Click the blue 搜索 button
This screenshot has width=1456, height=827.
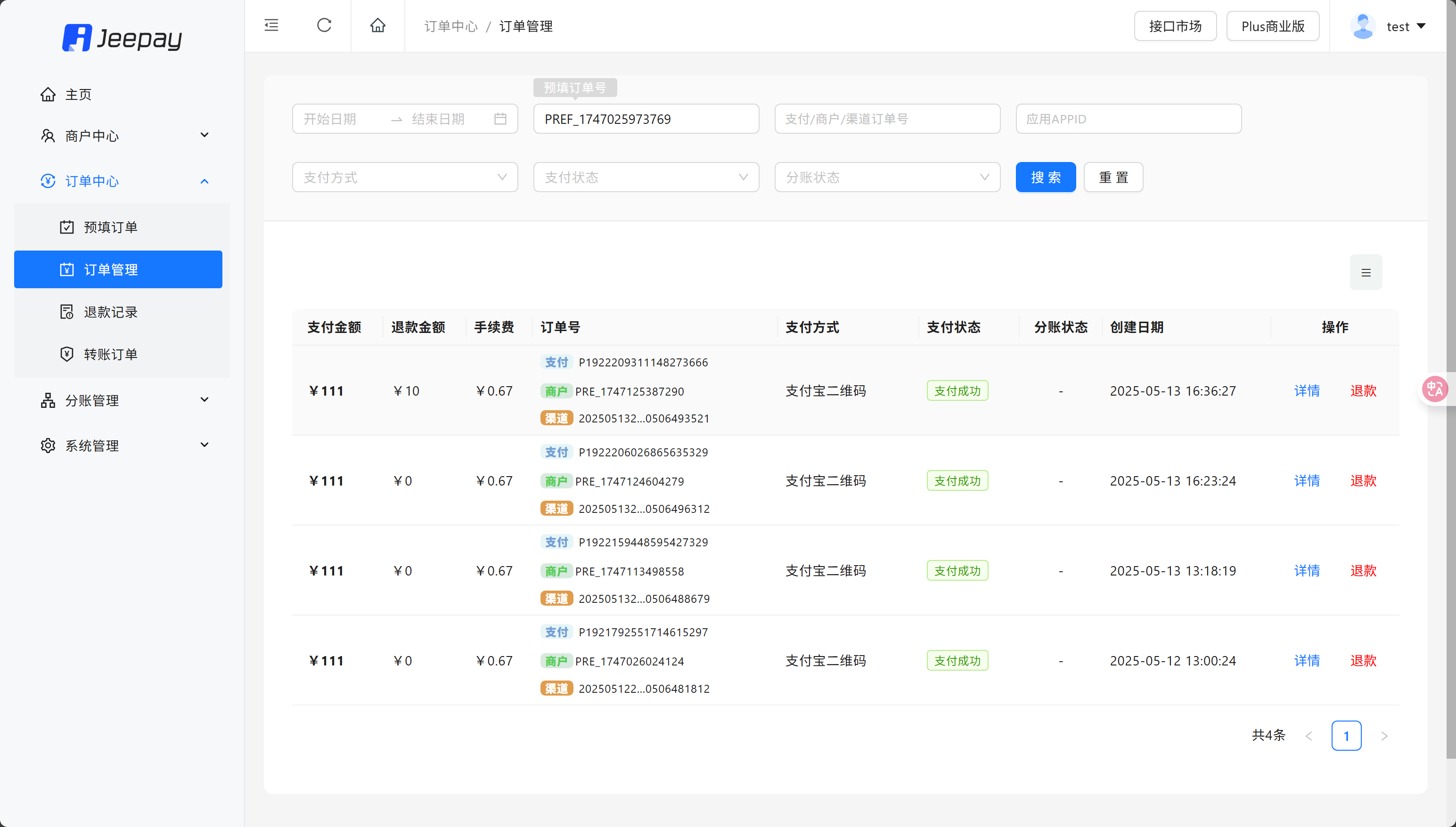click(x=1045, y=177)
